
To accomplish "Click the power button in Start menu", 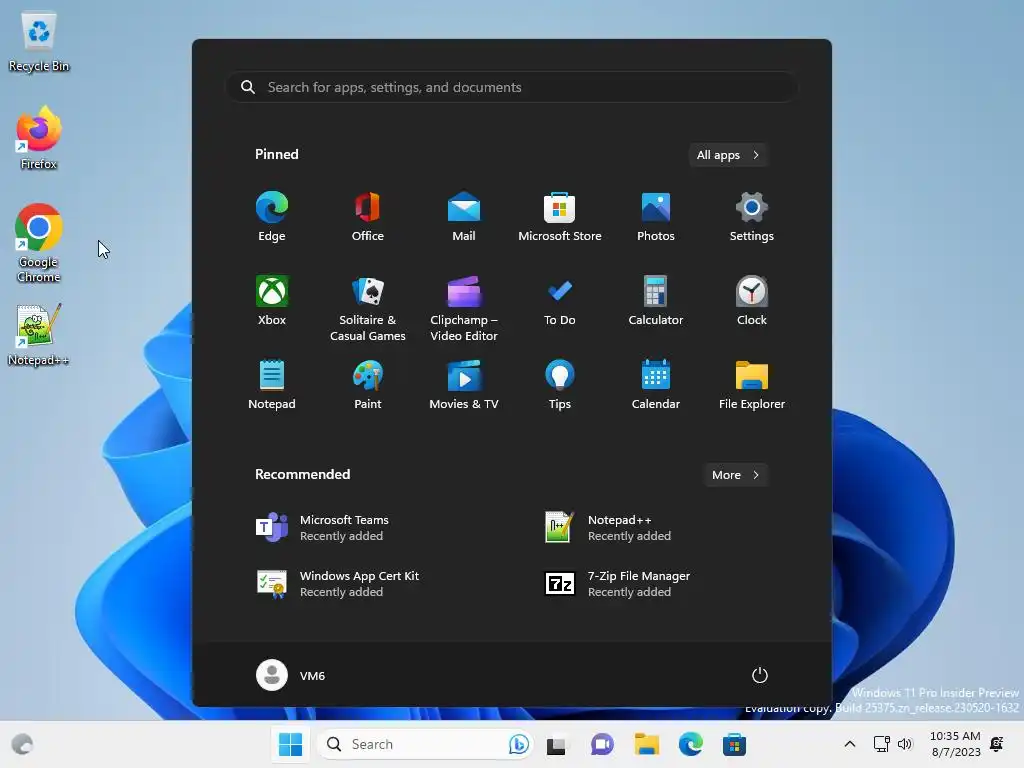I will click(760, 675).
